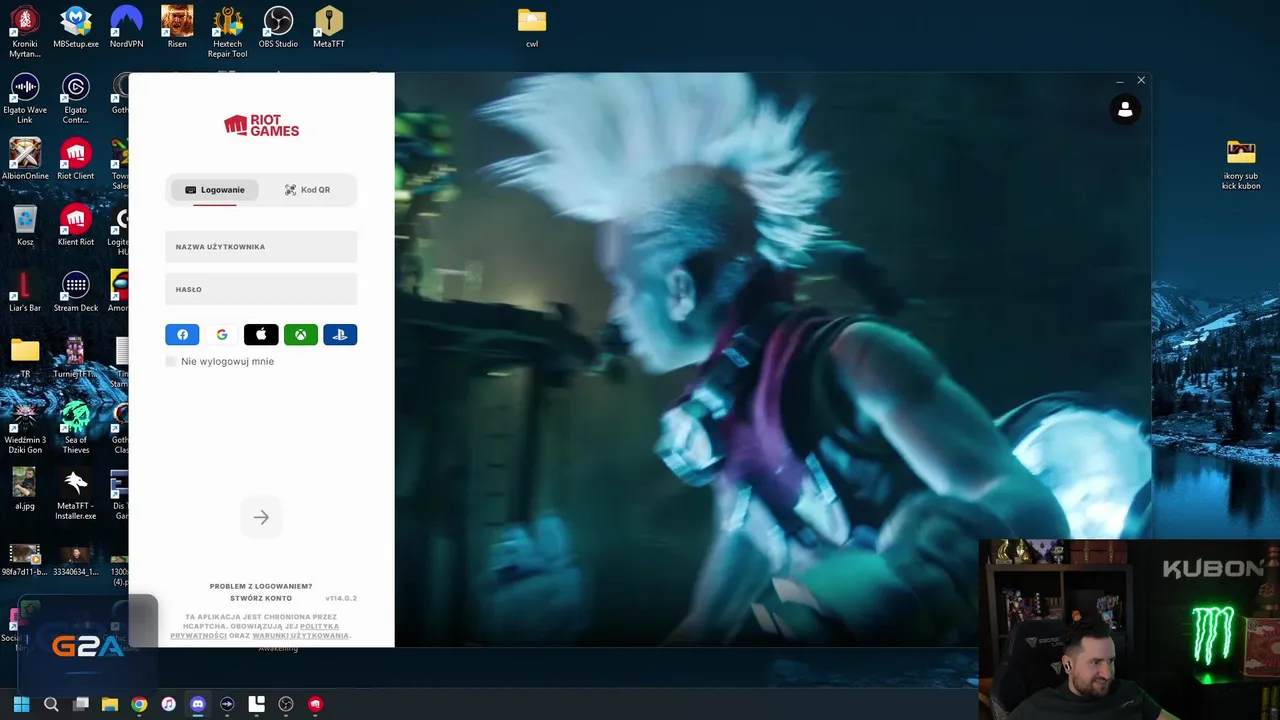Select OBS Studio desktop shortcut

click(x=278, y=27)
